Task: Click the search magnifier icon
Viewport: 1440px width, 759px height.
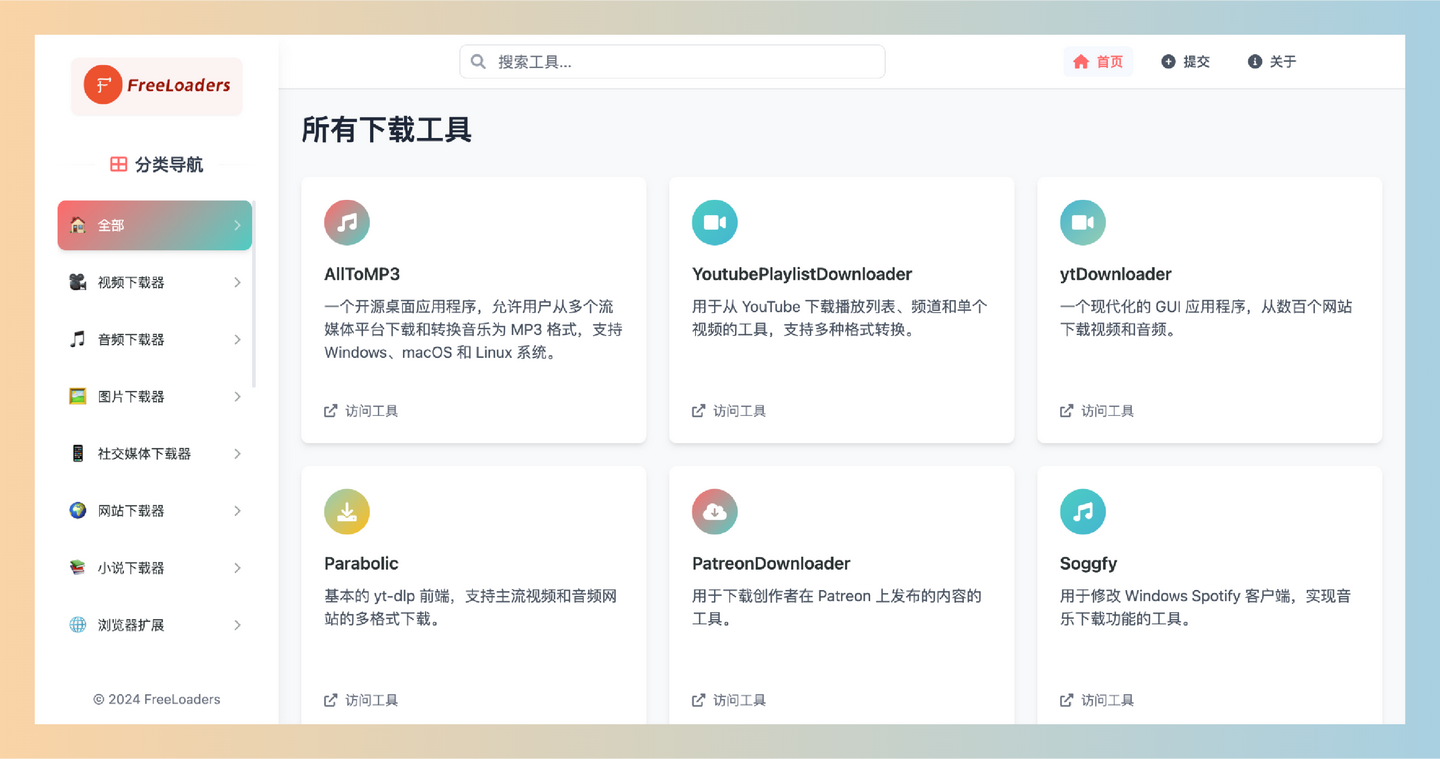Action: (478, 61)
